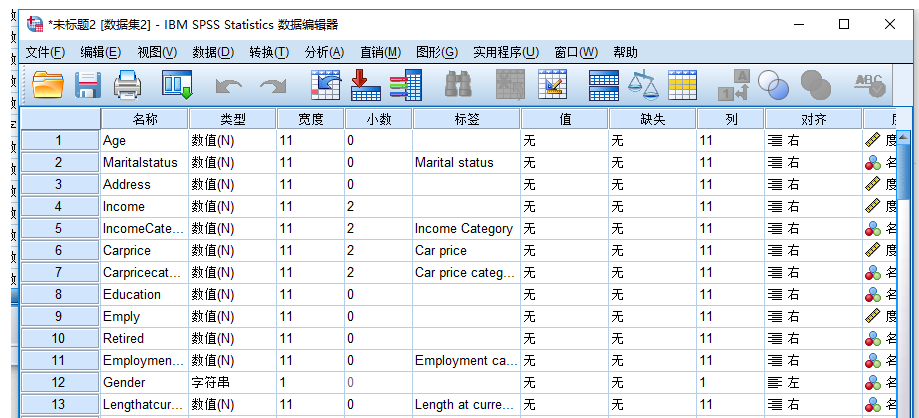Screen dimensions: 919x418
Task: Open the 转换(T) menu
Action: (x=269, y=52)
